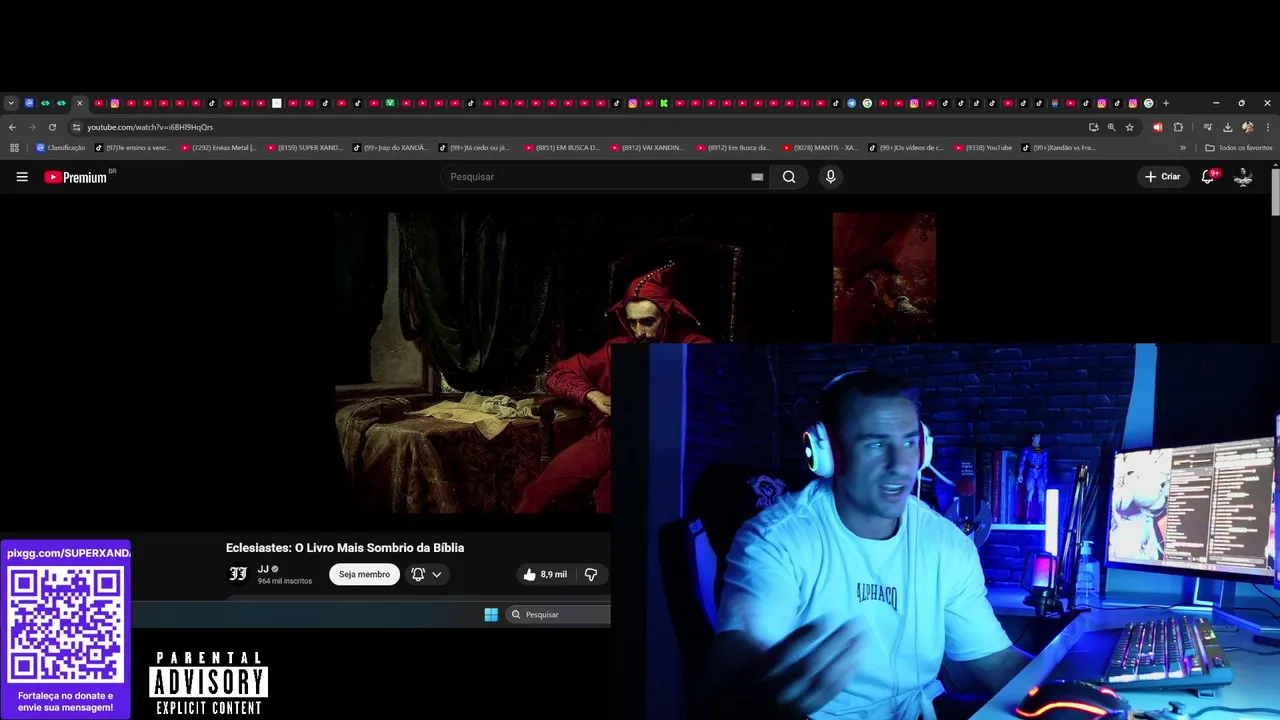1280x720 pixels.
Task: Open '(99+)rap do XANDÃ...' bookmark
Action: click(391, 148)
